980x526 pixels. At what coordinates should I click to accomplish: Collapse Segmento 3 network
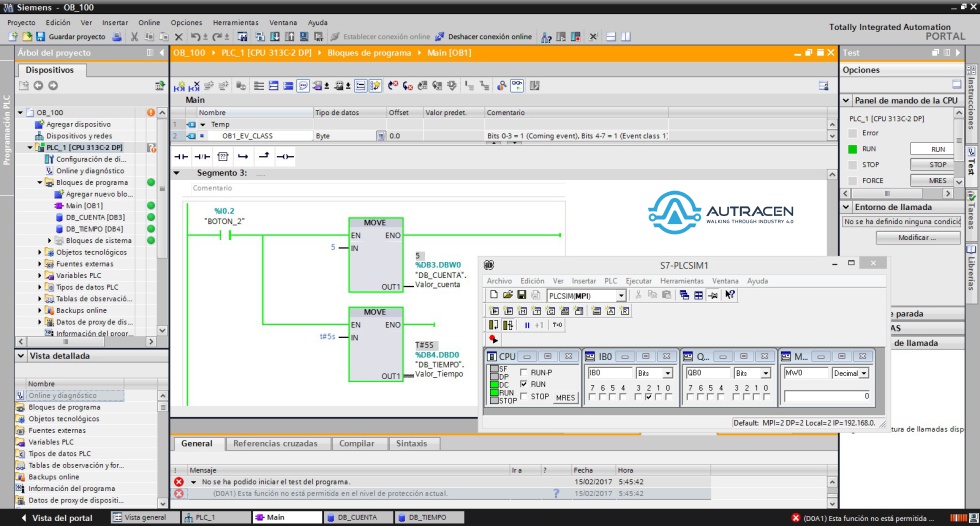point(177,173)
